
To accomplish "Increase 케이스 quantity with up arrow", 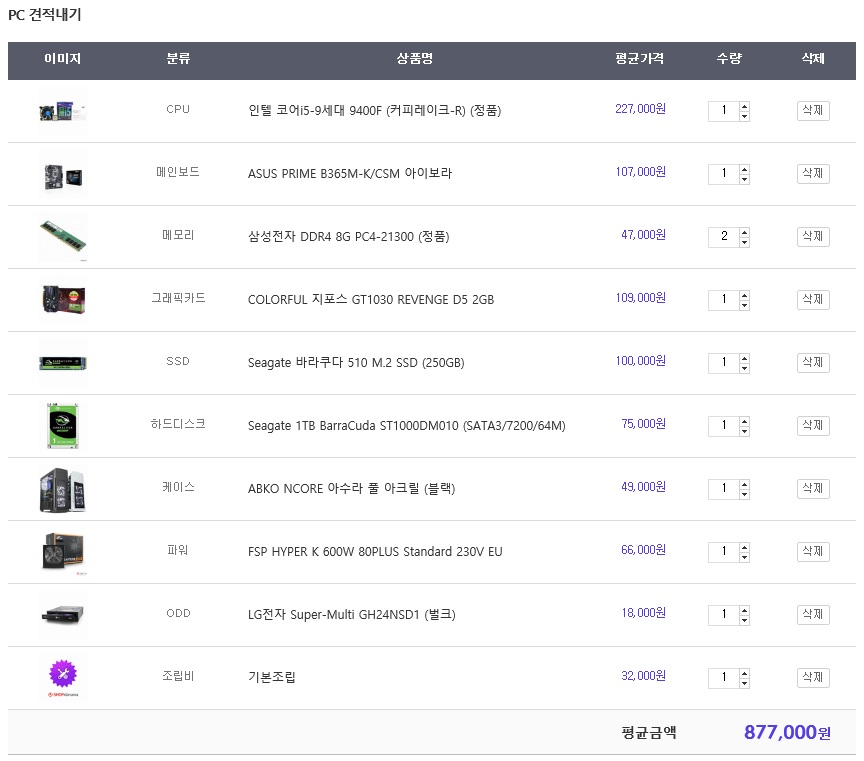I will [x=744, y=484].
